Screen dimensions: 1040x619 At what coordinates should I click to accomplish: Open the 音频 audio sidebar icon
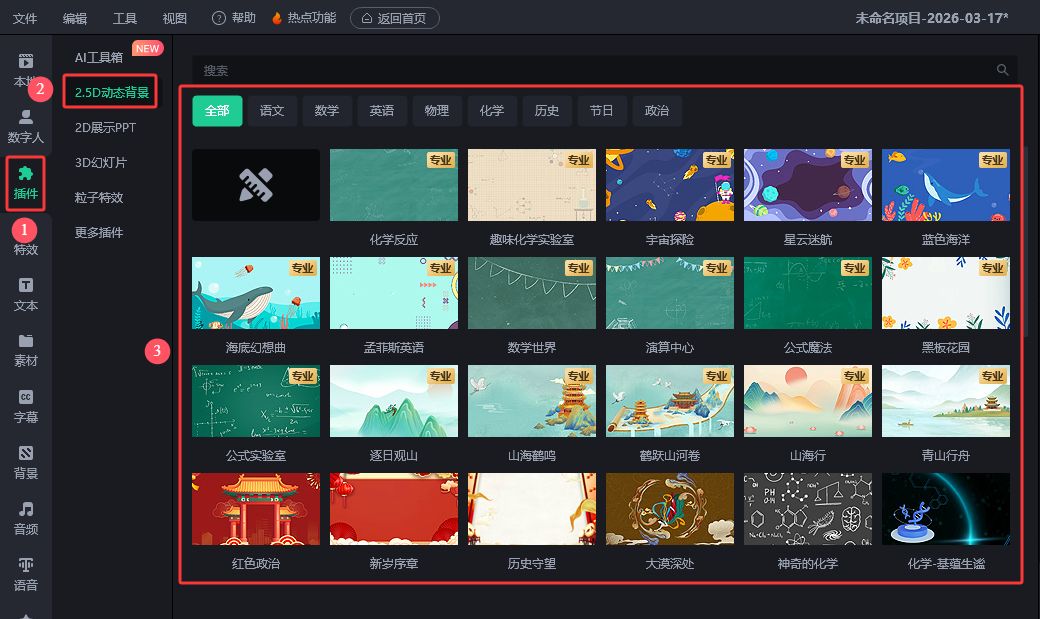(x=26, y=518)
